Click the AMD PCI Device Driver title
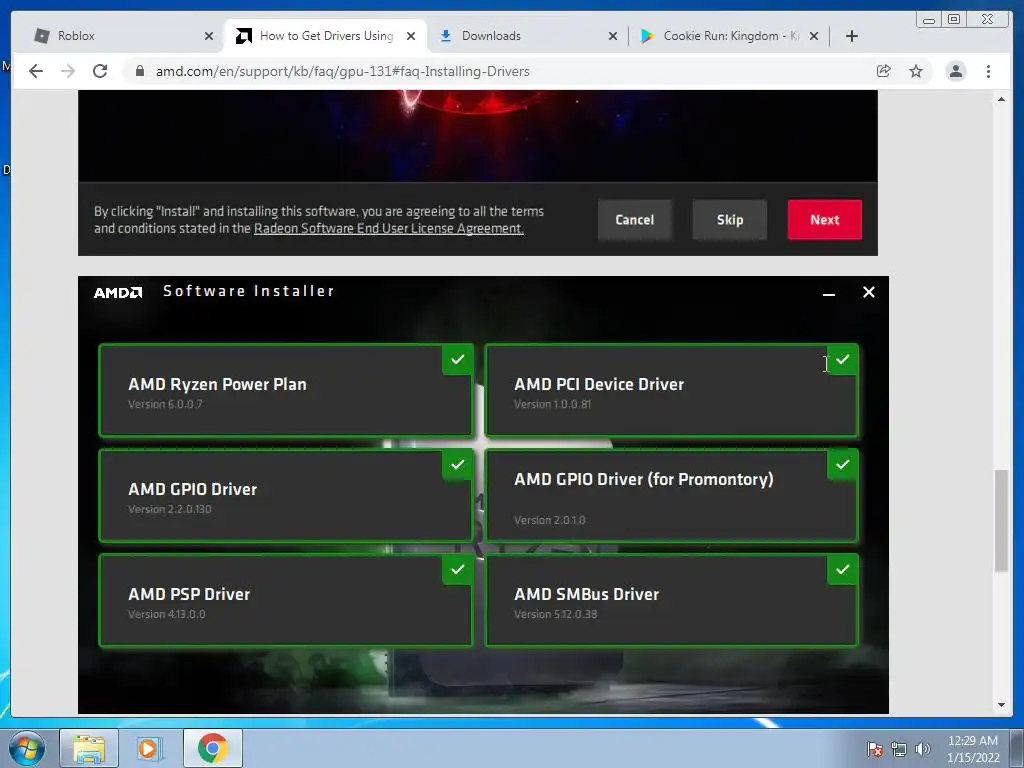1024x768 pixels. pyautogui.click(x=599, y=385)
